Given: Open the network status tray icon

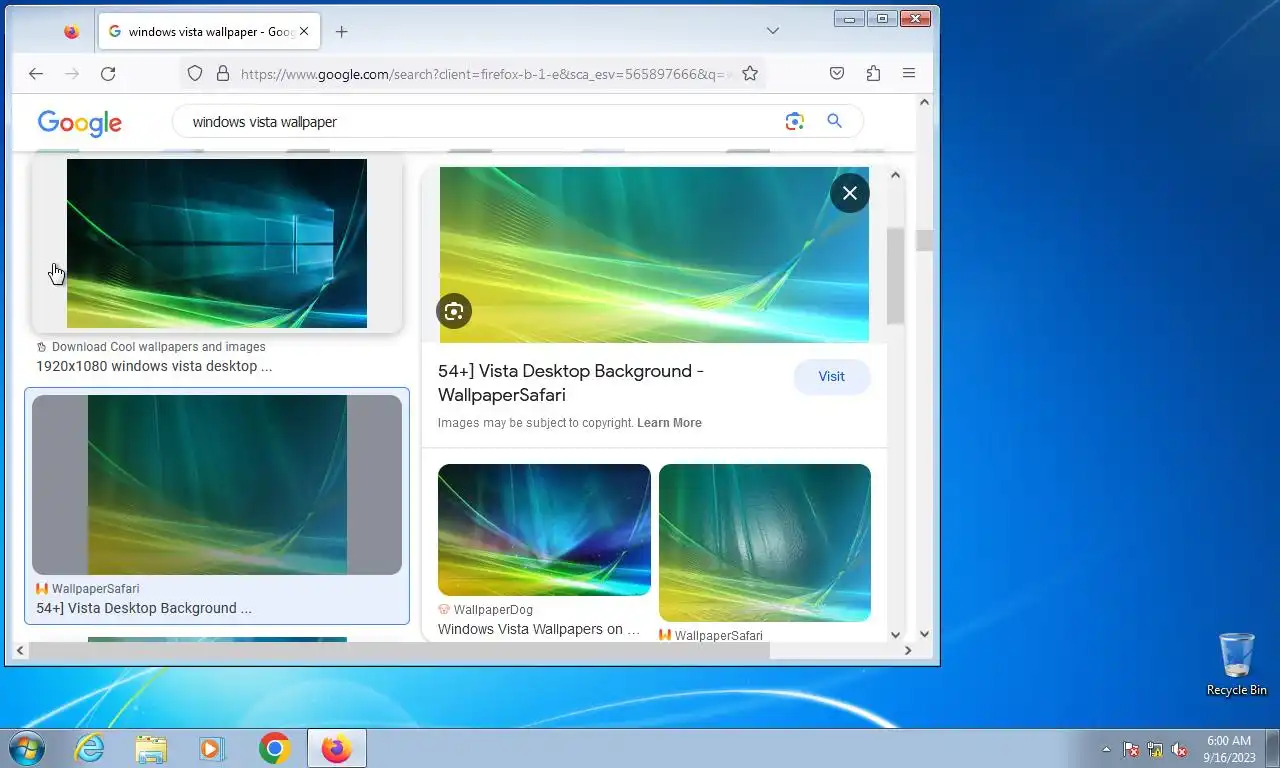Looking at the screenshot, I should [x=1155, y=749].
